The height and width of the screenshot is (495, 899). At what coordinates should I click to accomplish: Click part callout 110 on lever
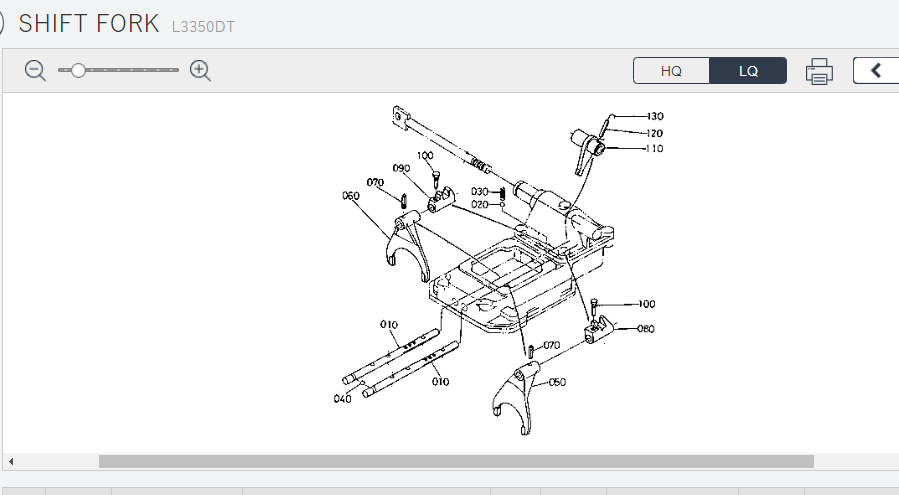pyautogui.click(x=654, y=149)
